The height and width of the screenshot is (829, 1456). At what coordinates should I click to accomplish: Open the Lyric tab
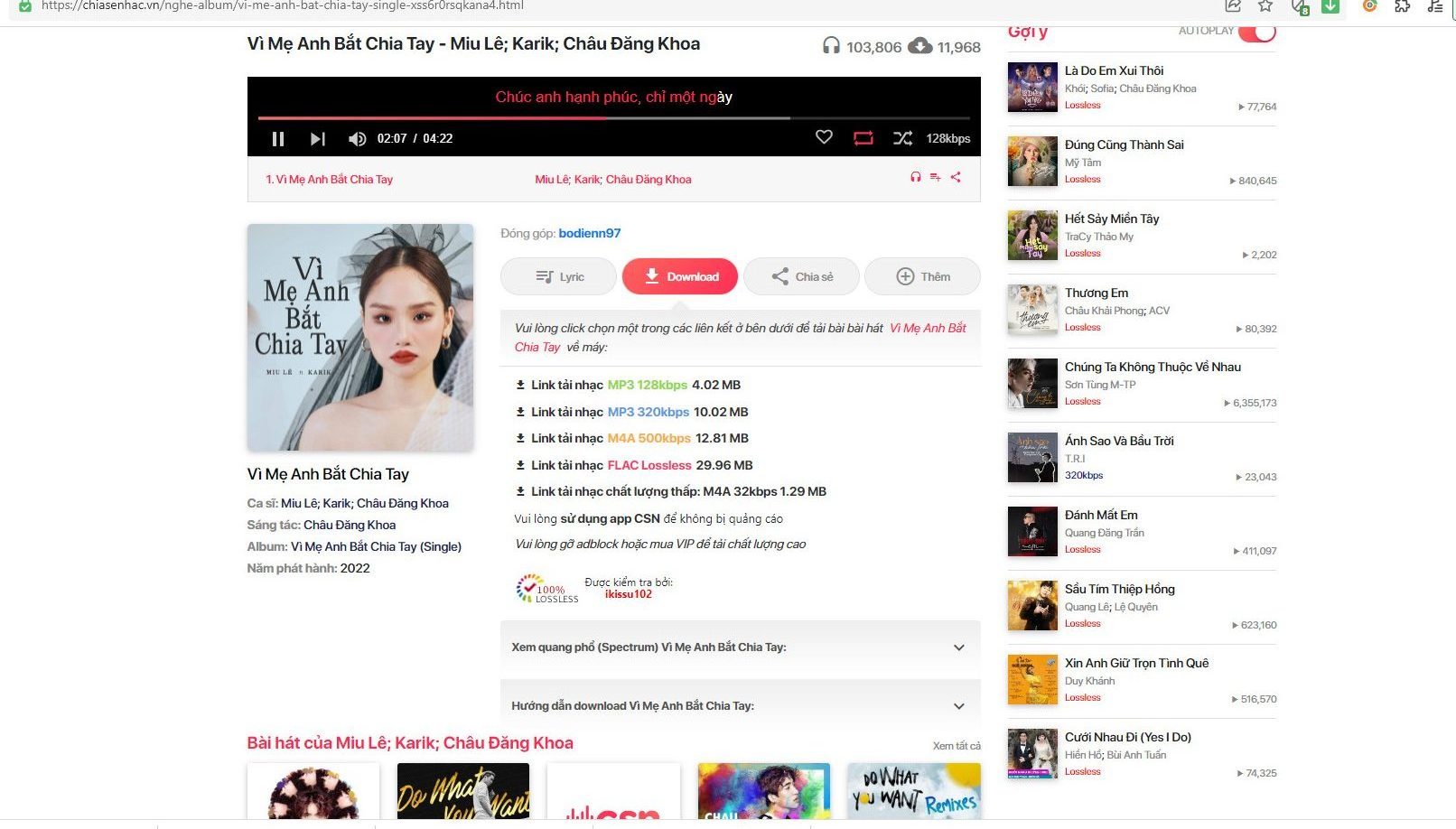(558, 277)
